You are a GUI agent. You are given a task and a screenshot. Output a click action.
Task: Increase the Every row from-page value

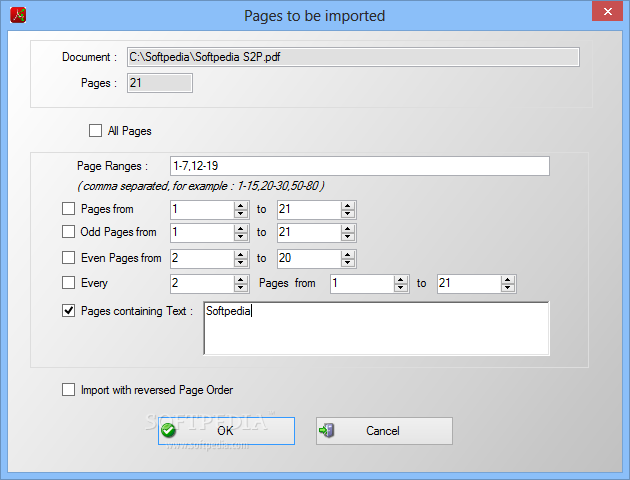(x=401, y=280)
